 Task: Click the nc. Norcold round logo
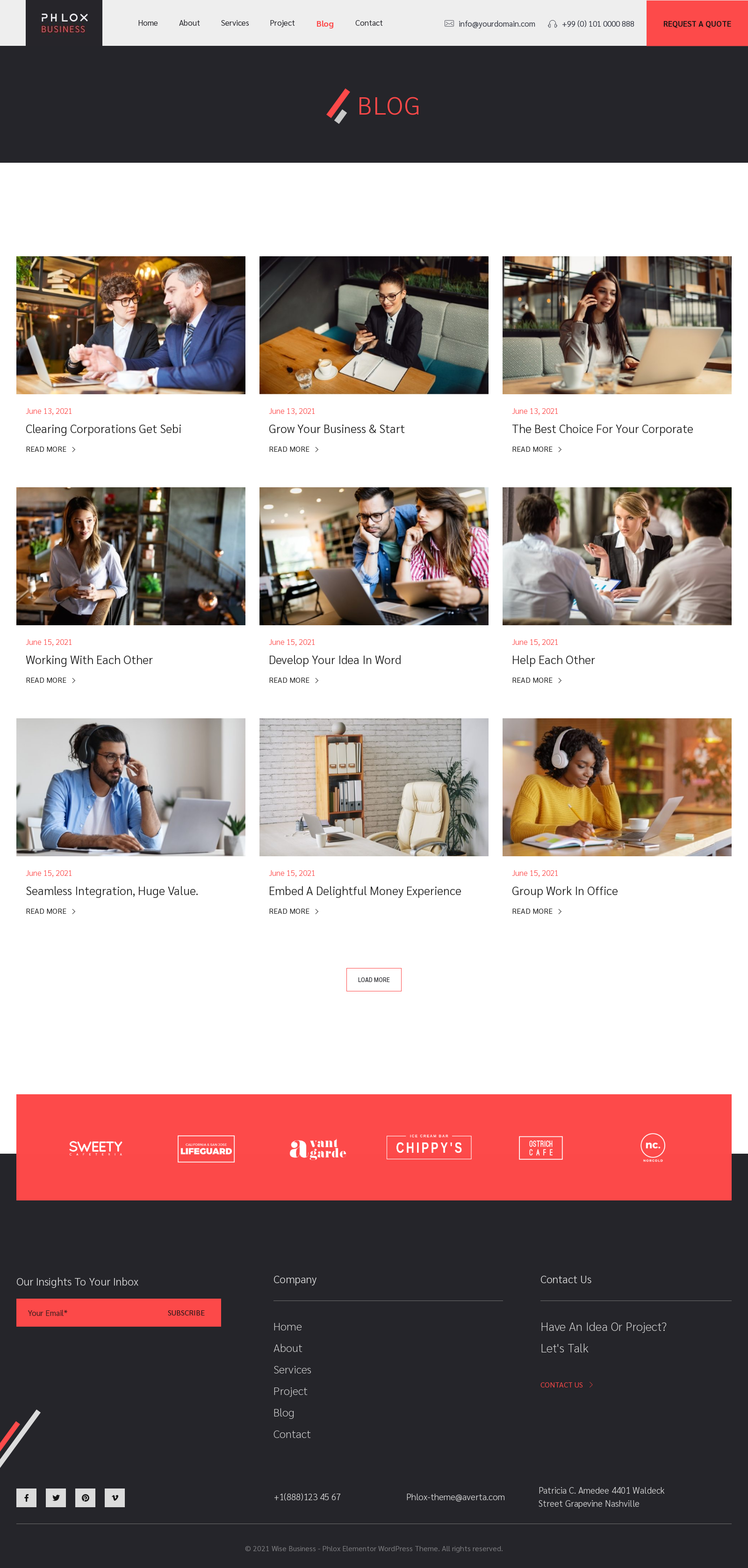pos(653,1148)
